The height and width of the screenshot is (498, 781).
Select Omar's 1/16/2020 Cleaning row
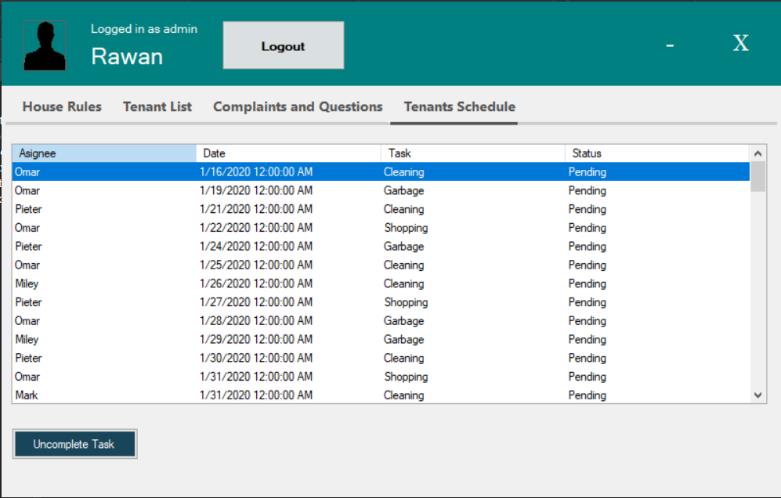381,172
